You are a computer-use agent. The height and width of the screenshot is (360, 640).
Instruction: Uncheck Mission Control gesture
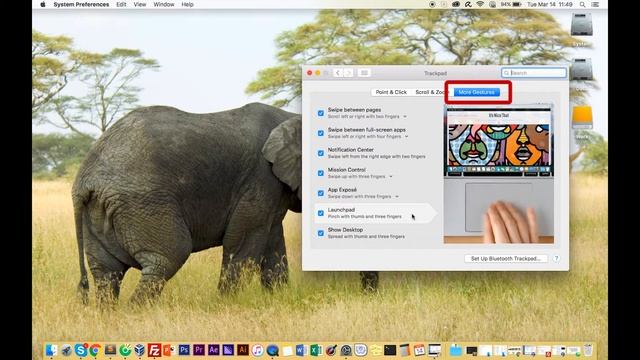[320, 173]
